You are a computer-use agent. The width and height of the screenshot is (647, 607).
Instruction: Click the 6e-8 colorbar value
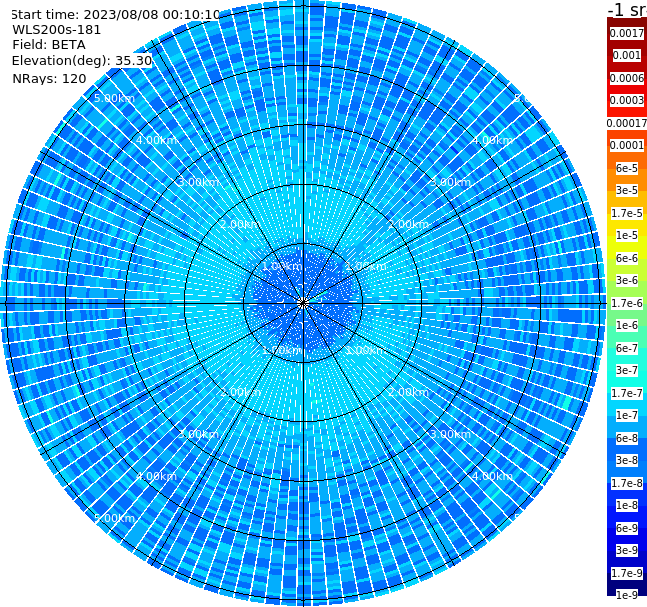click(x=626, y=438)
